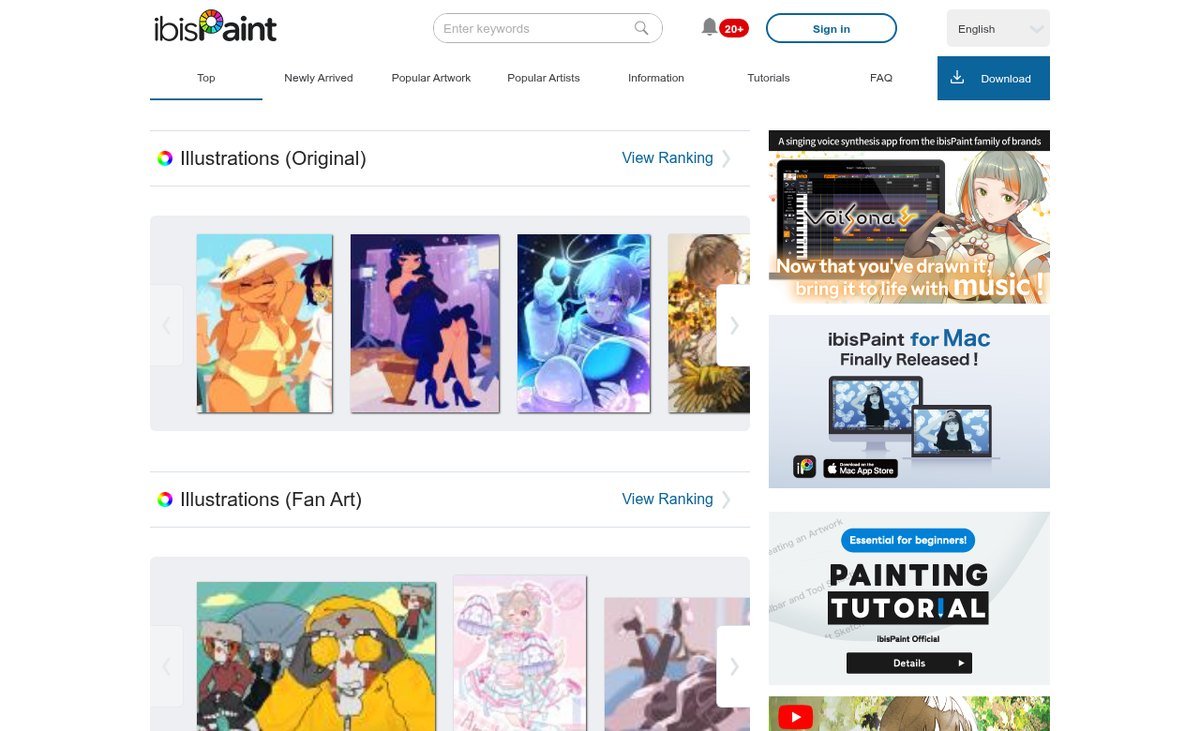This screenshot has height=731, width=1200.
Task: Open the pink frilly dress fan art
Action: click(520, 653)
